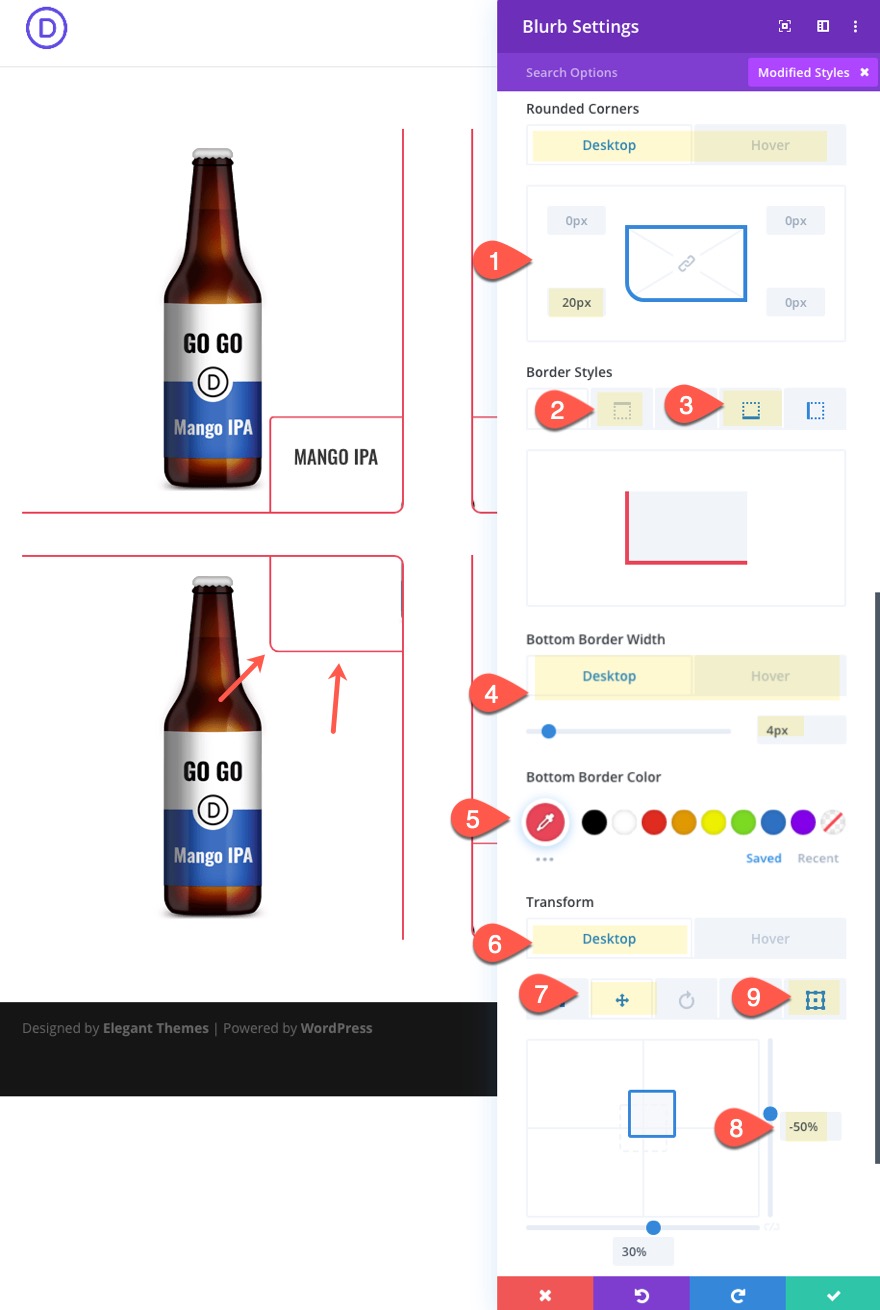The width and height of the screenshot is (880, 1310).
Task: Click the bottom beer bottle image
Action: pos(213,746)
